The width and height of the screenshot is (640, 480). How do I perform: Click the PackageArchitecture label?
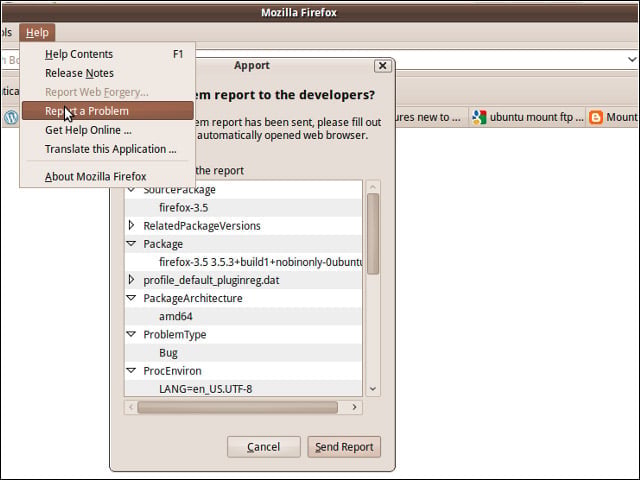pyautogui.click(x=193, y=298)
